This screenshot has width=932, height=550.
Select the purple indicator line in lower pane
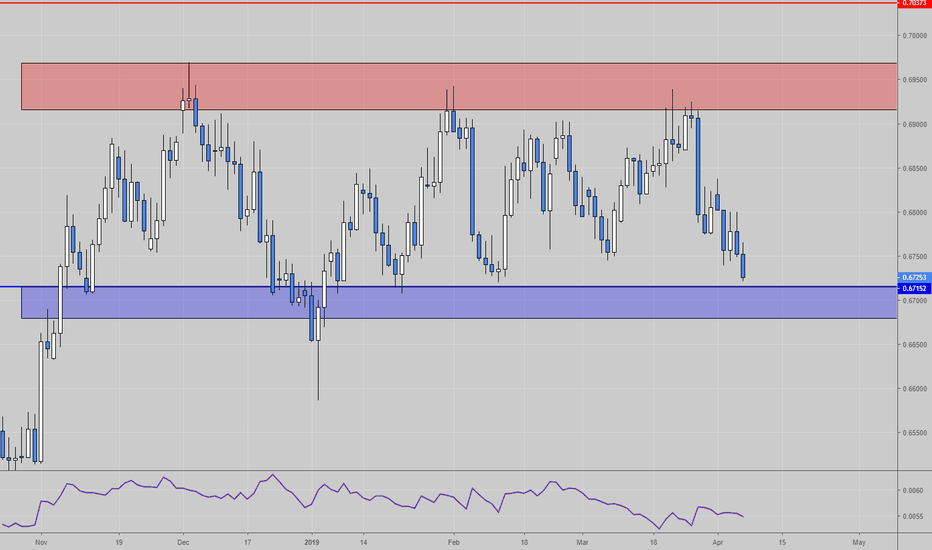(x=373, y=502)
